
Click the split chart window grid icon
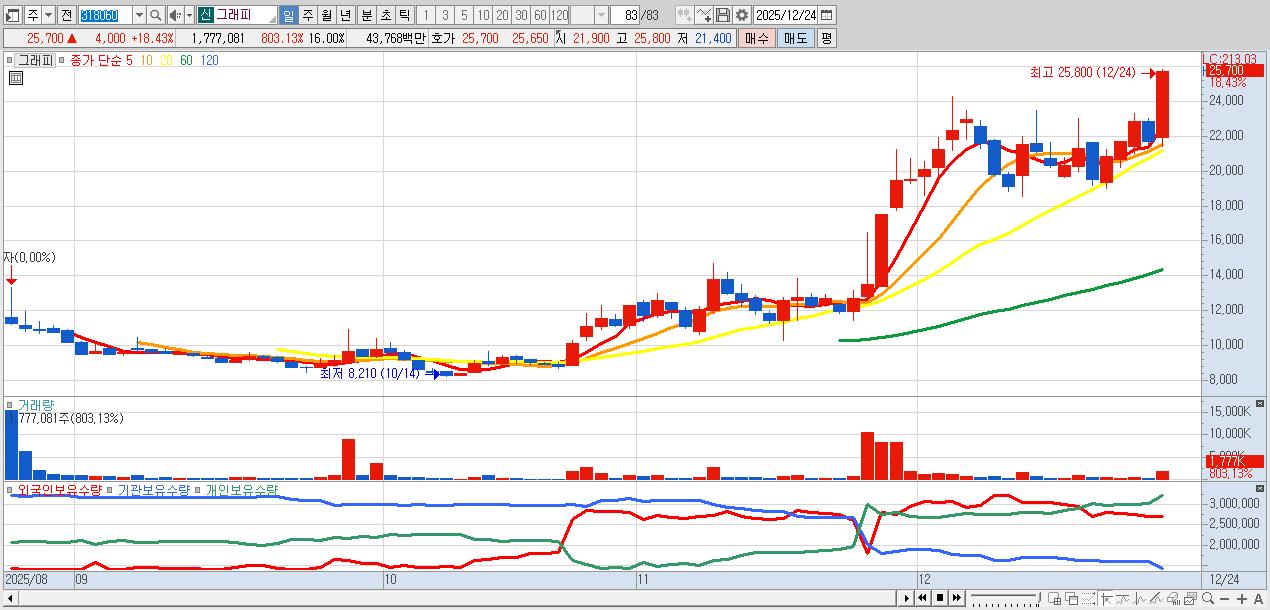click(x=1054, y=598)
